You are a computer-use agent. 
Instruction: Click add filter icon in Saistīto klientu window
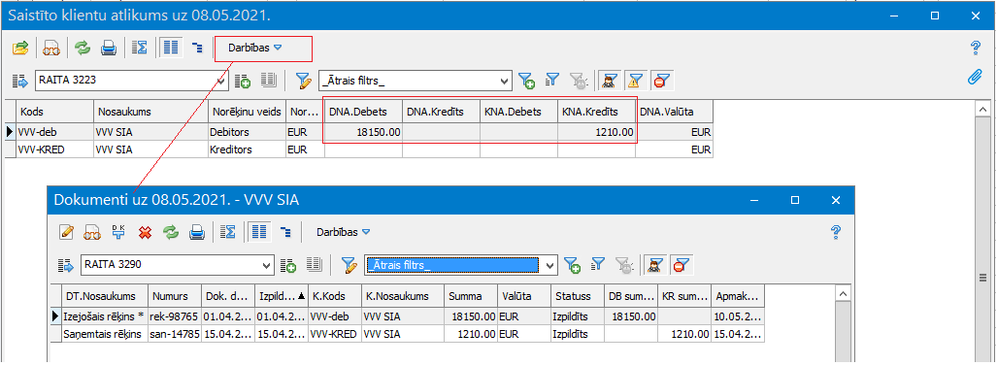tap(526, 80)
